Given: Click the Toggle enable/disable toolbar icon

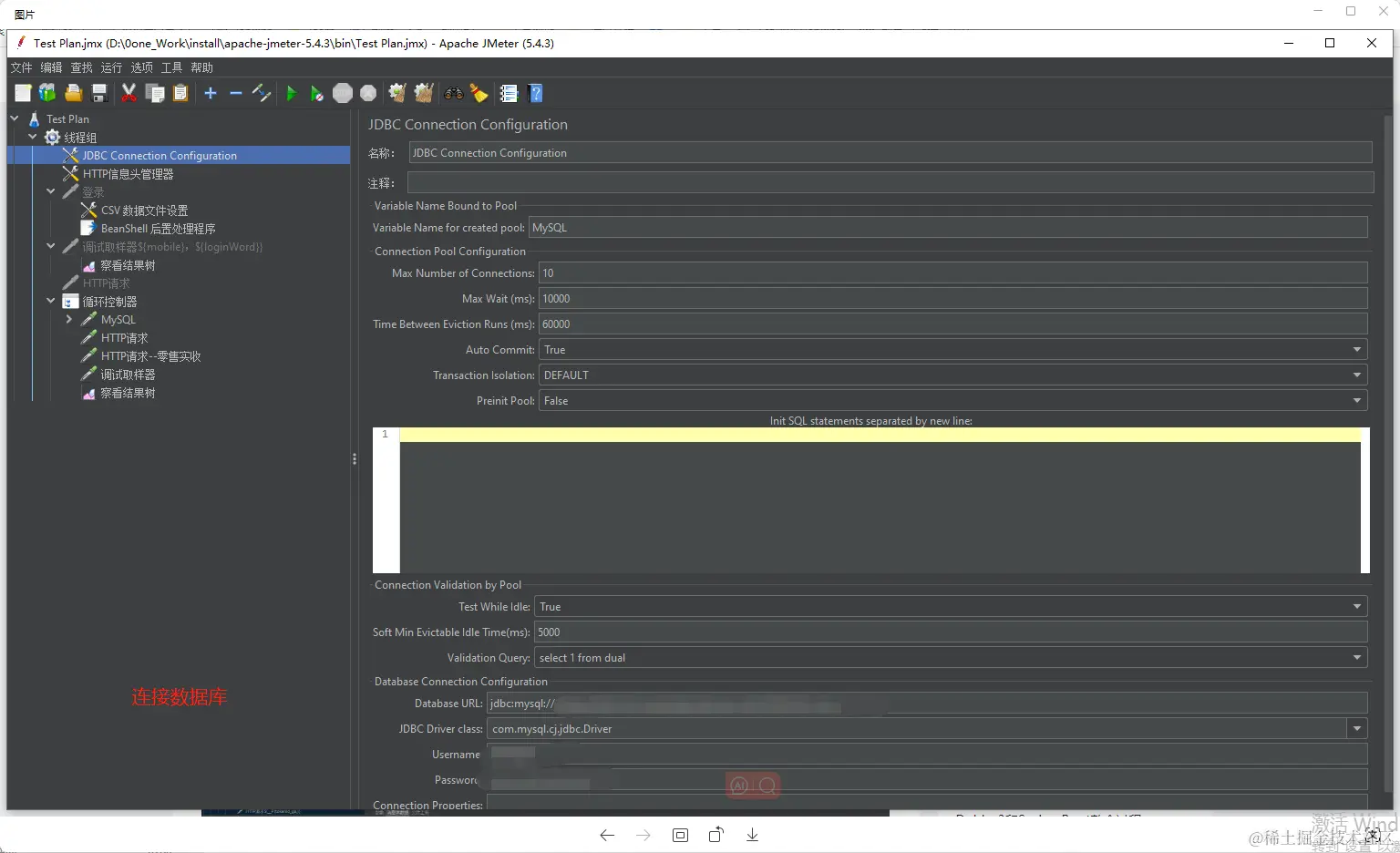Looking at the screenshot, I should pyautogui.click(x=262, y=93).
